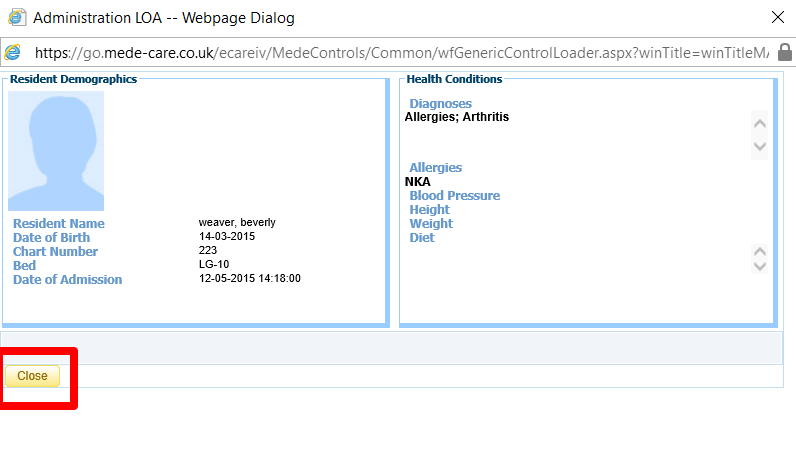This screenshot has height=474, width=796.
Task: Click the Chart Number value 223
Action: pos(208,250)
